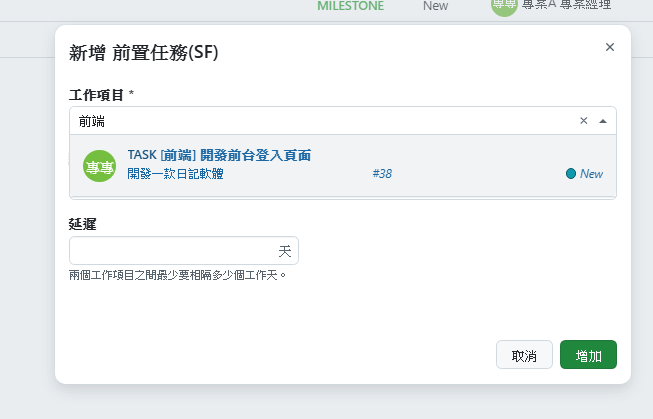The width and height of the screenshot is (653, 419).
Task: Confirm with the green 增加 button
Action: tap(588, 355)
